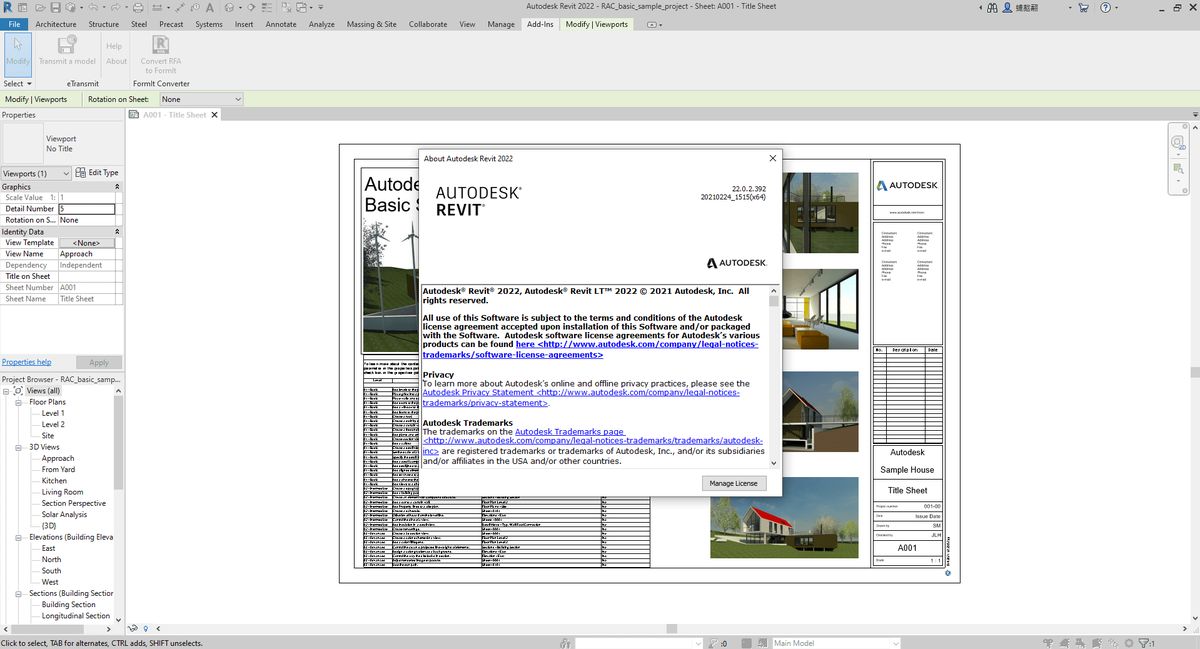Image resolution: width=1200 pixels, height=649 pixels.
Task: Click the user account sign-in icon
Action: coord(1005,7)
